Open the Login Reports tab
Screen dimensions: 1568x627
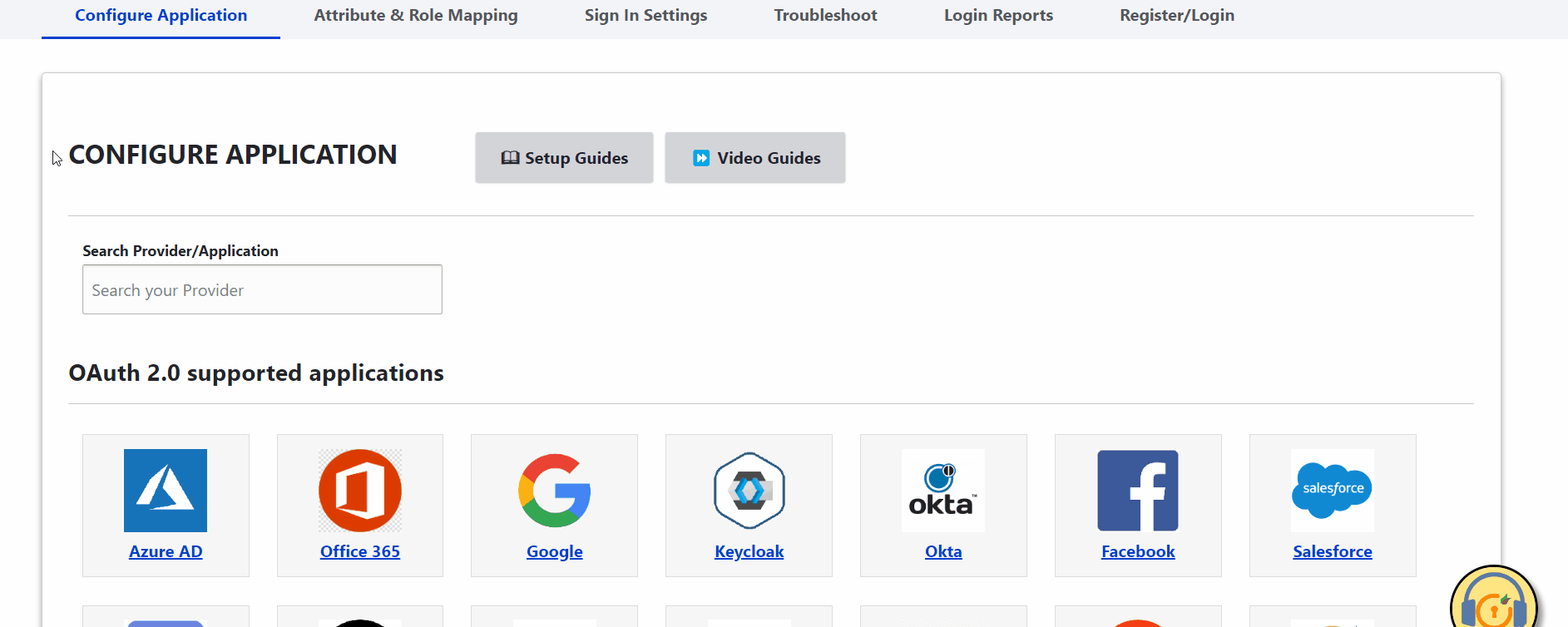pos(998,16)
